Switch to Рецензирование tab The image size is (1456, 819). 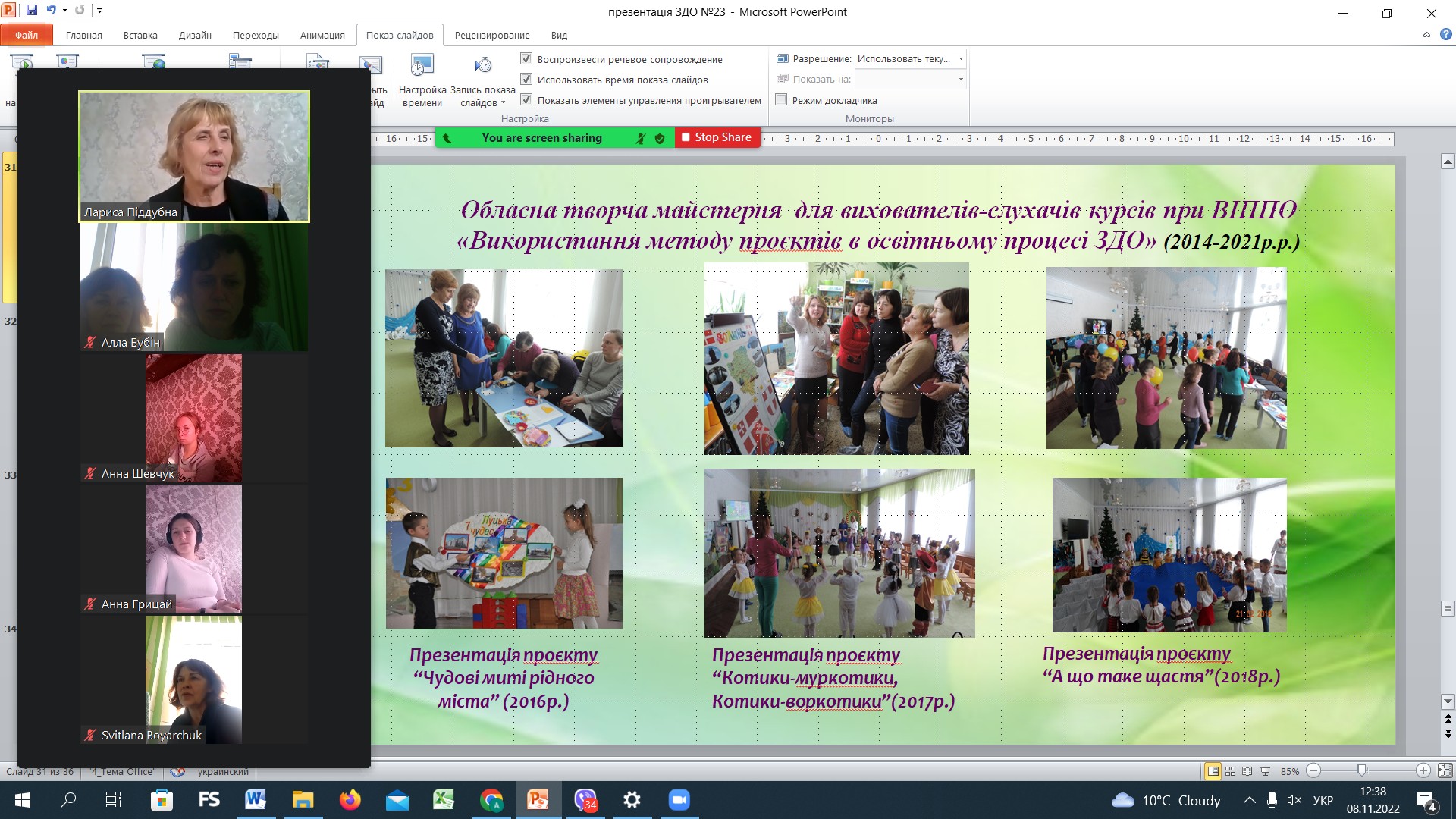[x=491, y=35]
